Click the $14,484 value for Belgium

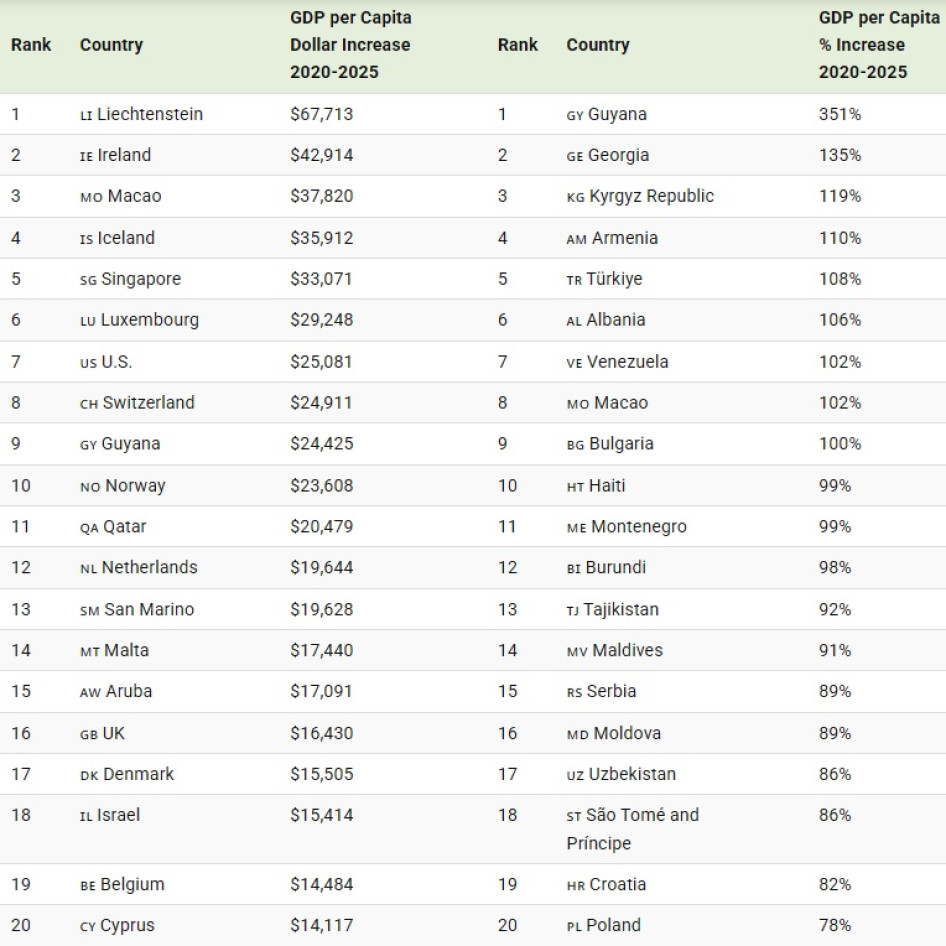[321, 884]
